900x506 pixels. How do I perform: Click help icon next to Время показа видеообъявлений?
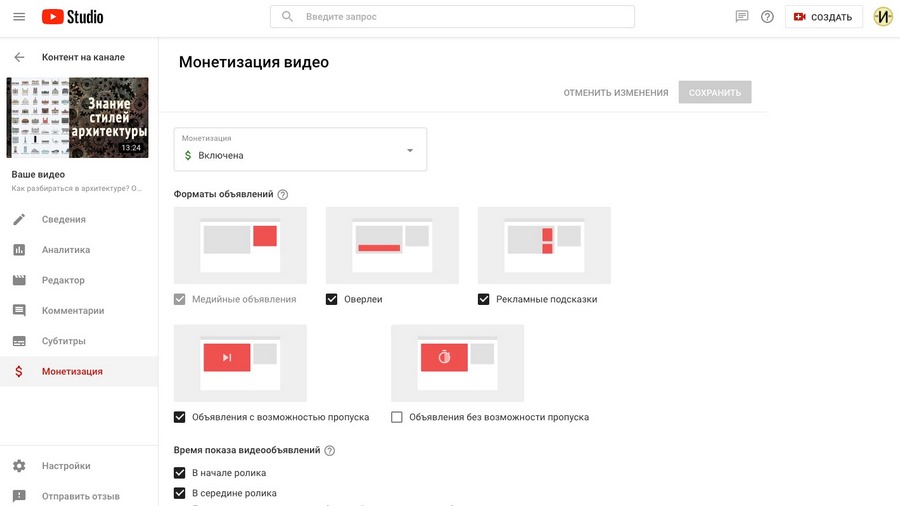click(x=330, y=451)
